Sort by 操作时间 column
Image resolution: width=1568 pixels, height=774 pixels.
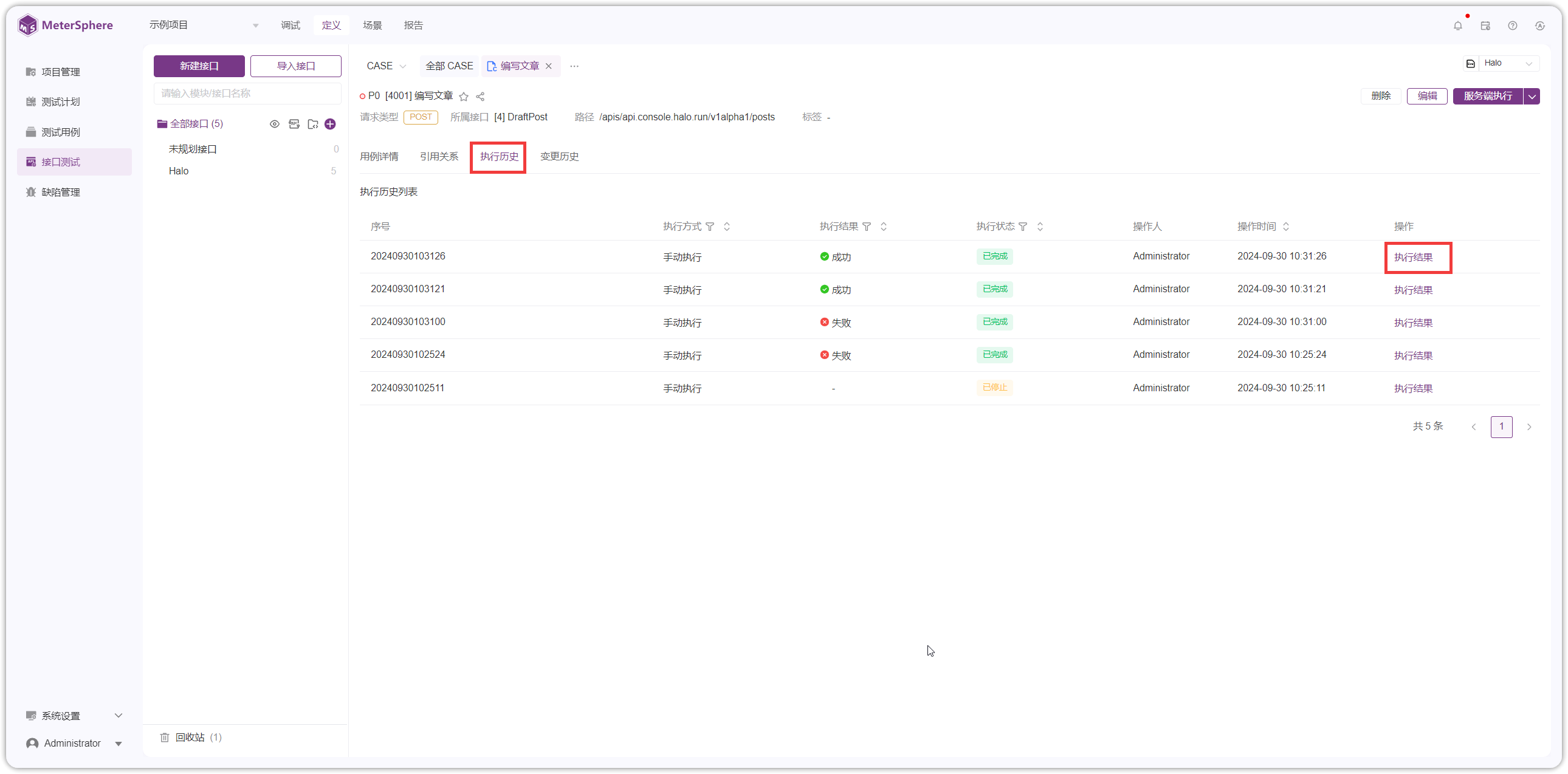pyautogui.click(x=1285, y=227)
